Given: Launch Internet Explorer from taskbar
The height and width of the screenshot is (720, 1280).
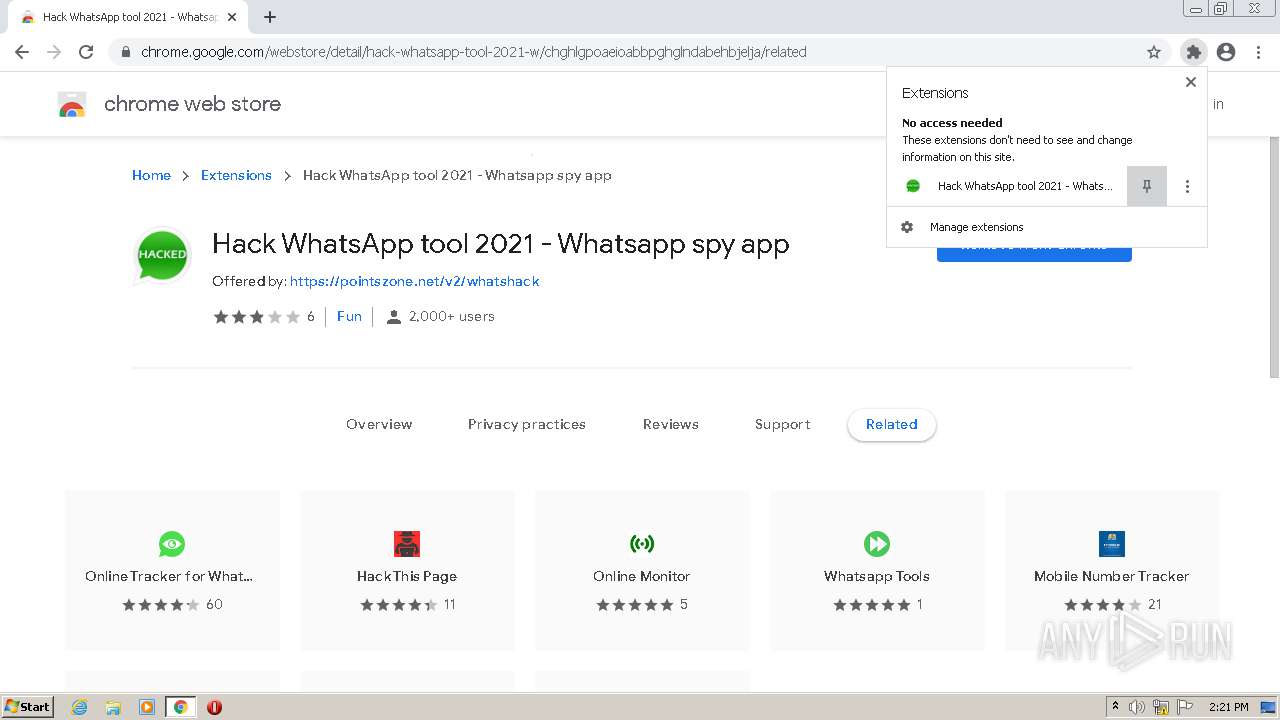Looking at the screenshot, I should (x=79, y=707).
